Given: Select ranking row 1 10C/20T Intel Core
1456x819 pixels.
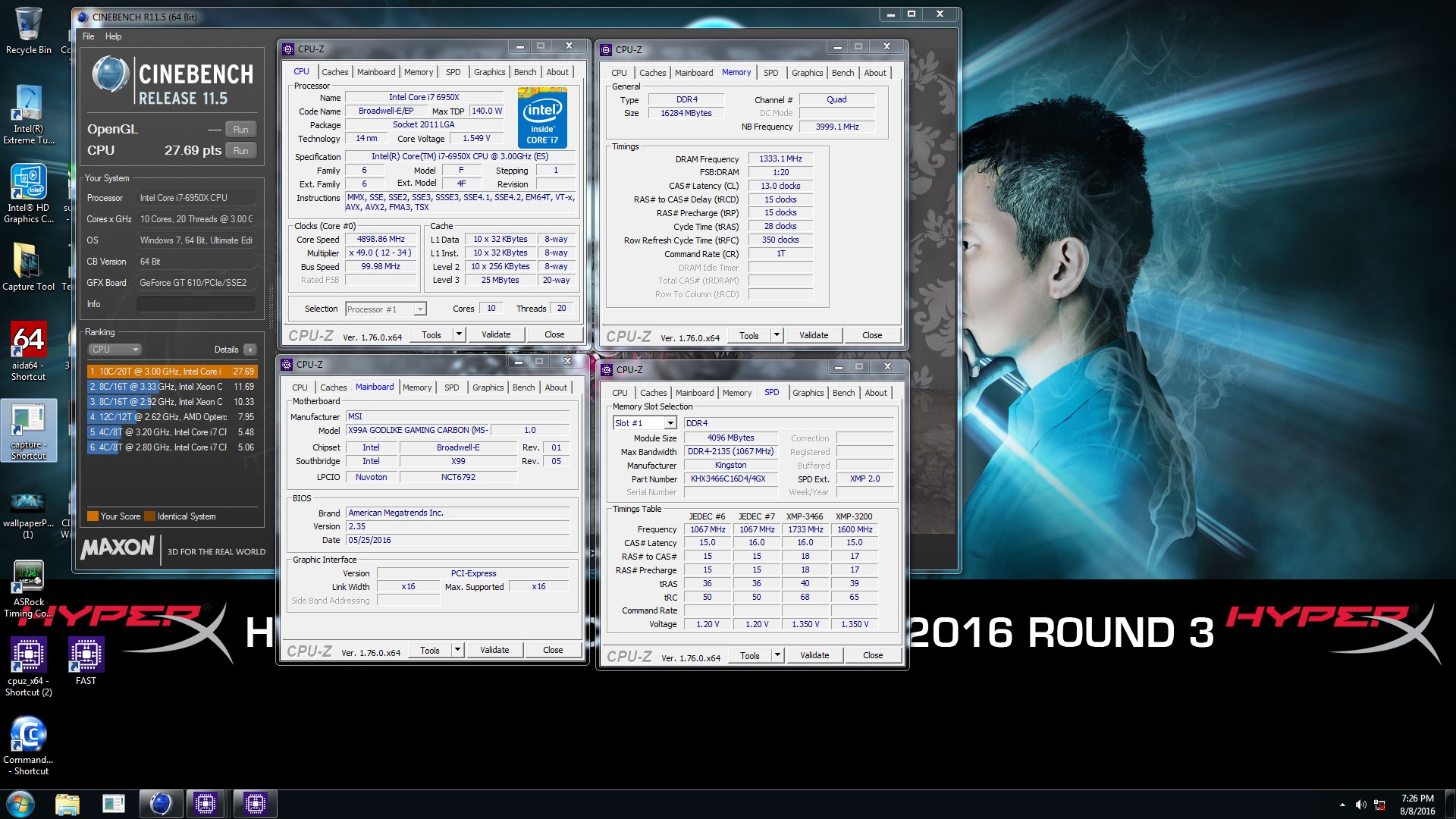Looking at the screenshot, I should (x=172, y=372).
